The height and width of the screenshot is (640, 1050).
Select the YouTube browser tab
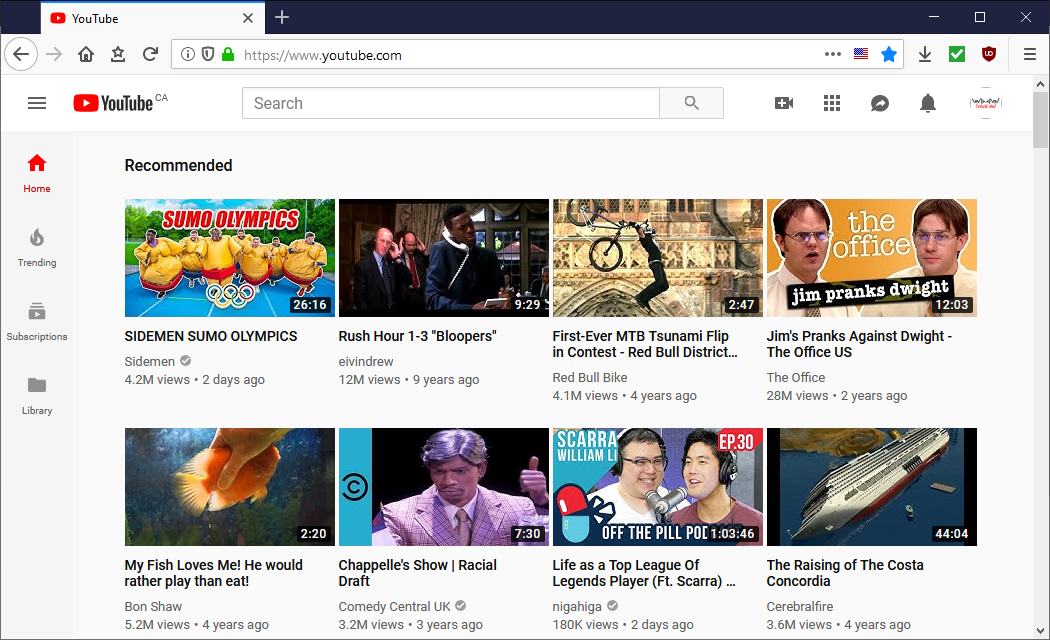(153, 18)
